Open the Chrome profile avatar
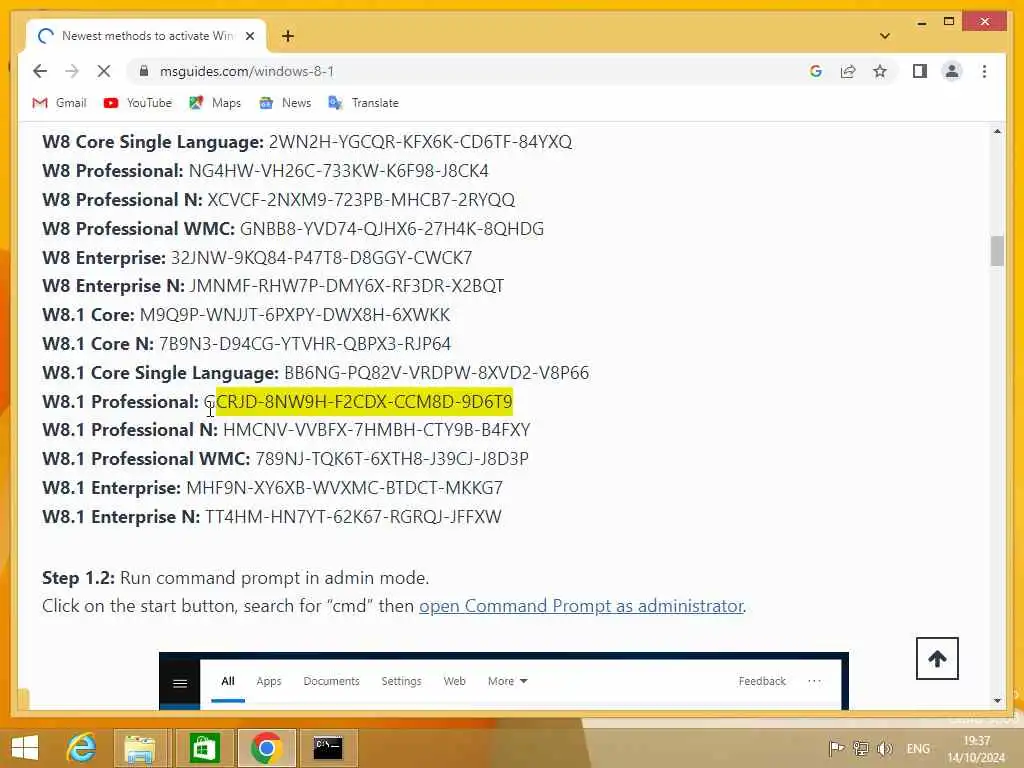 pyautogui.click(x=952, y=71)
